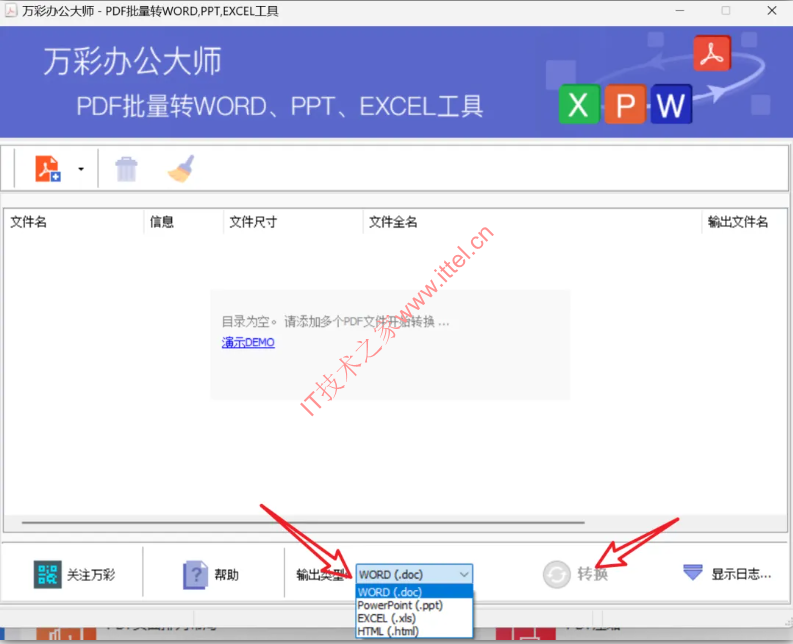Click the empty directory hint text
This screenshot has height=644, width=793.
(x=335, y=321)
